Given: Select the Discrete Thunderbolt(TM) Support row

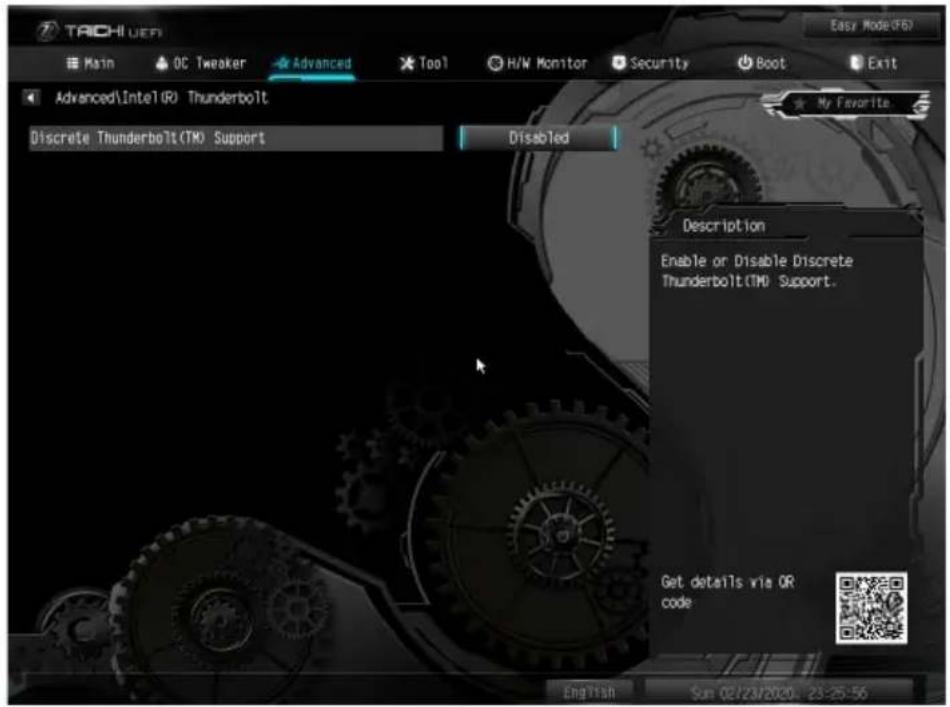Looking at the screenshot, I should [236, 138].
